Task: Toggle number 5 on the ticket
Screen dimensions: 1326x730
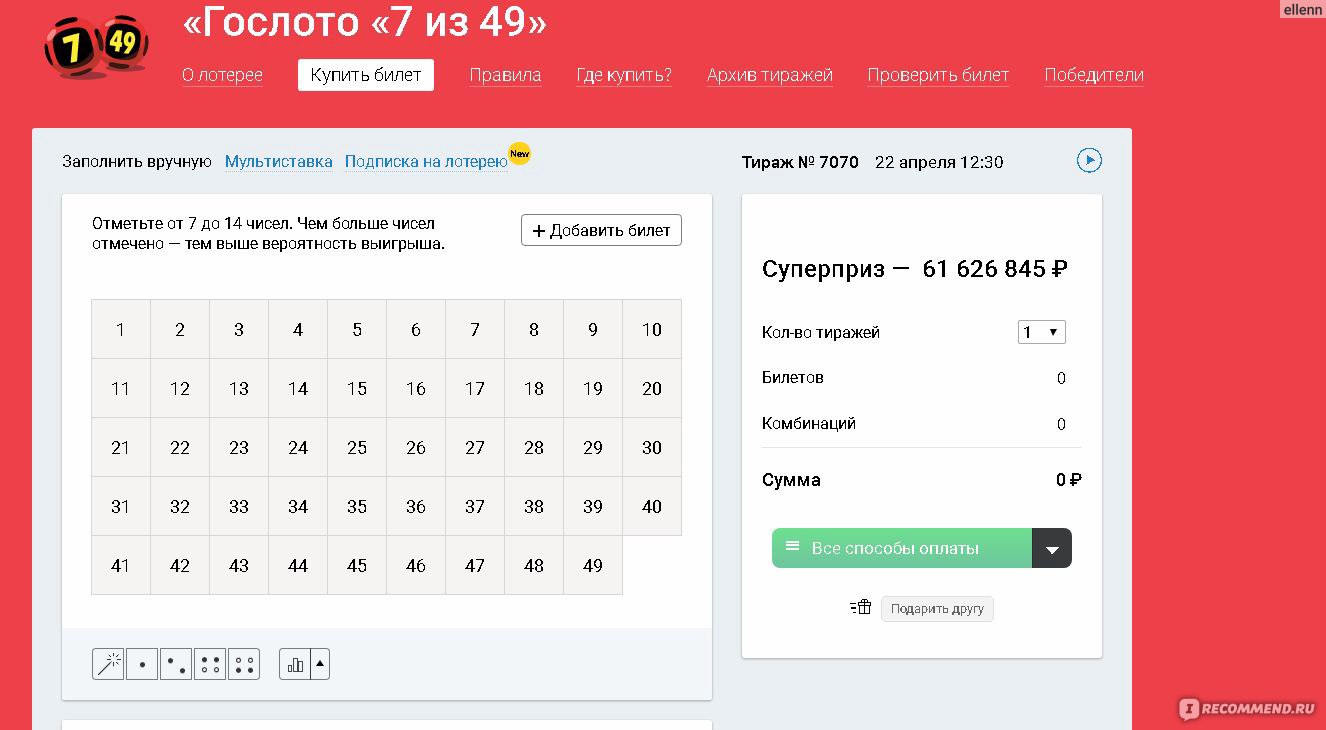Action: tap(357, 329)
